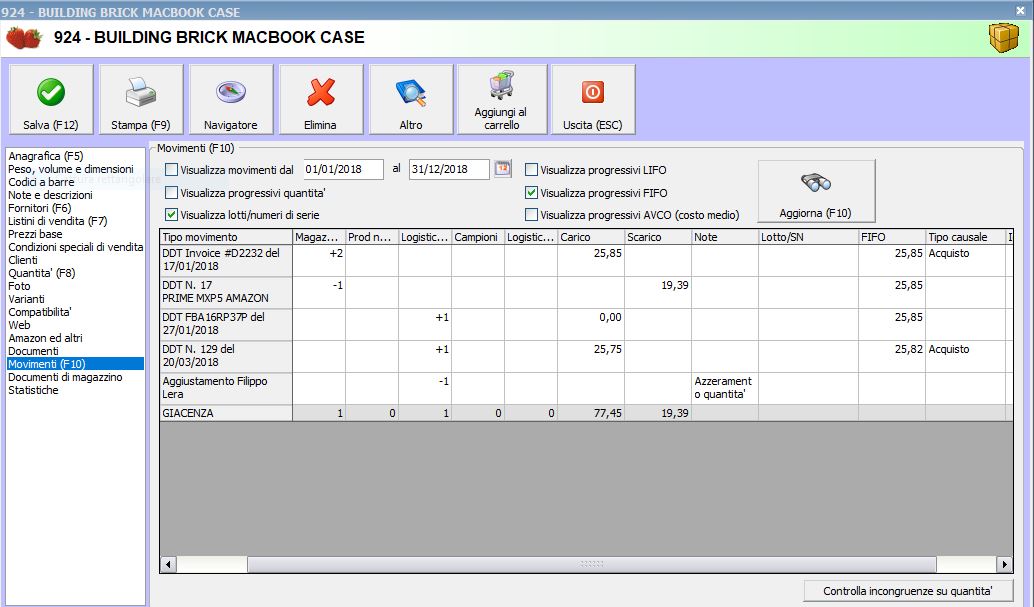Click the Elimina red X button

tap(320, 100)
